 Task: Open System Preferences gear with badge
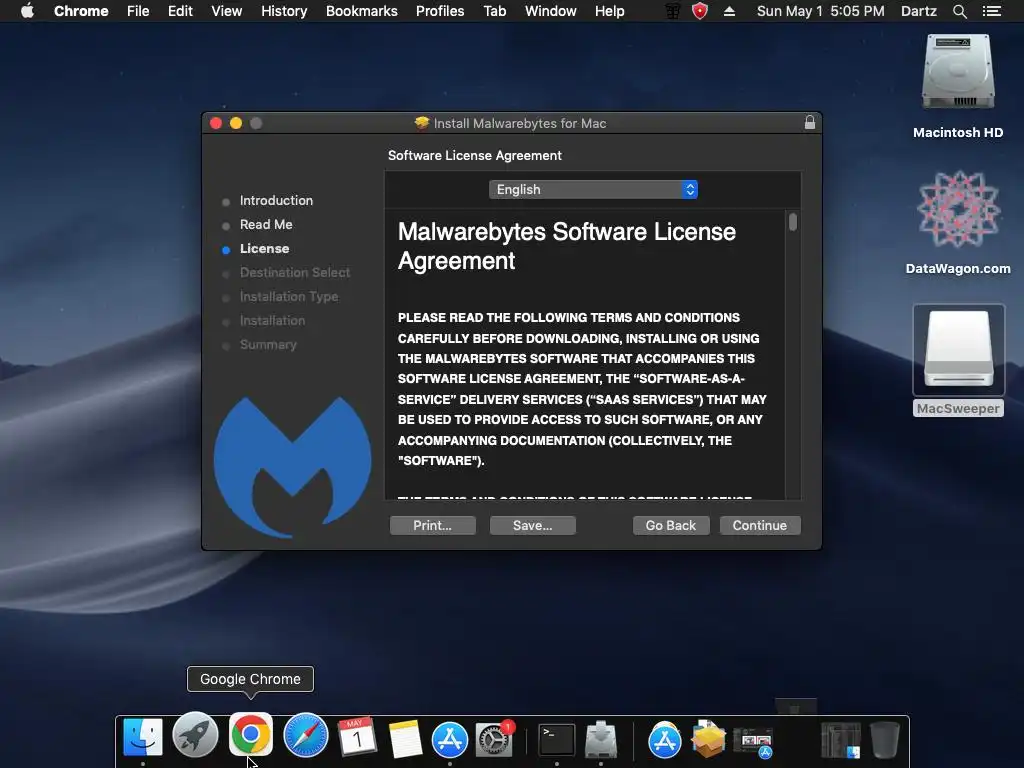click(x=494, y=739)
